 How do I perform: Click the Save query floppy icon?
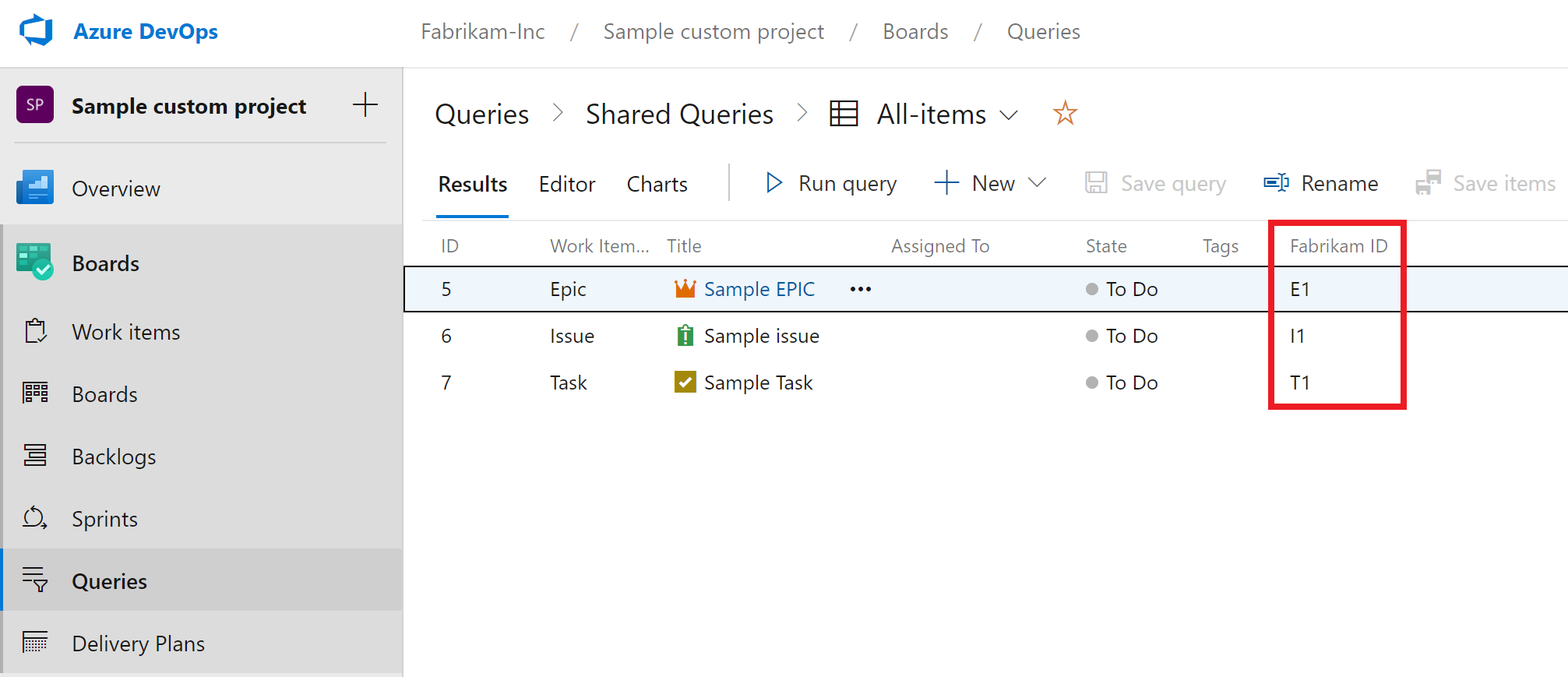pyautogui.click(x=1096, y=183)
